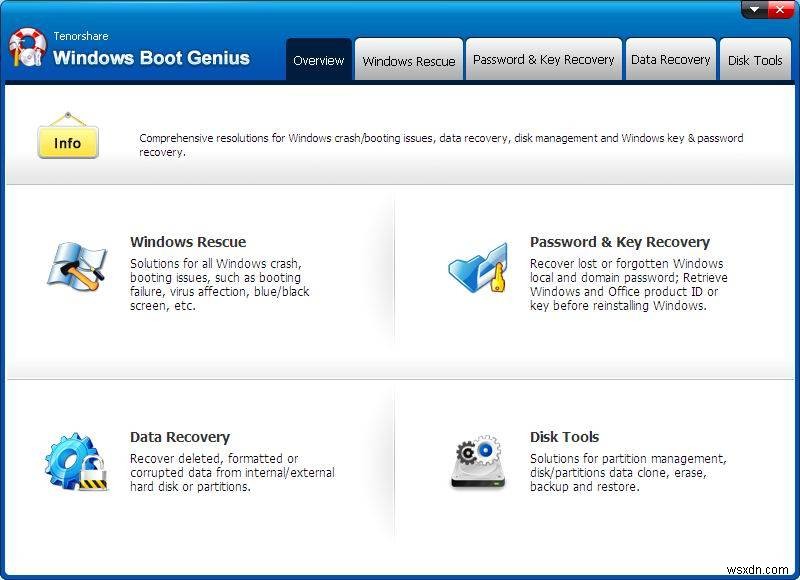Click the Windows Rescue heading link
The image size is (800, 580).
pos(188,242)
